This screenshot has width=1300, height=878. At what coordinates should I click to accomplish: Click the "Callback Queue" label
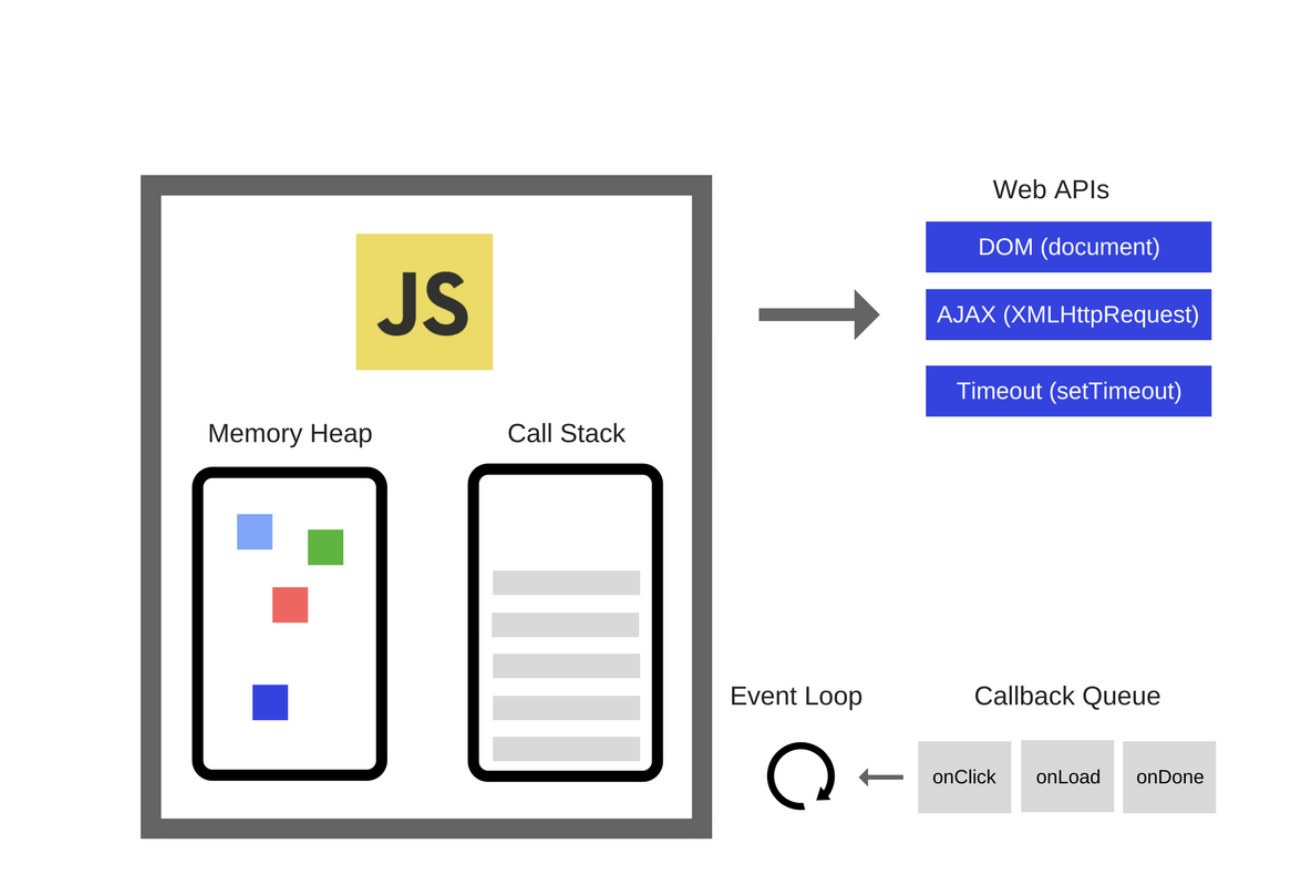point(1067,696)
